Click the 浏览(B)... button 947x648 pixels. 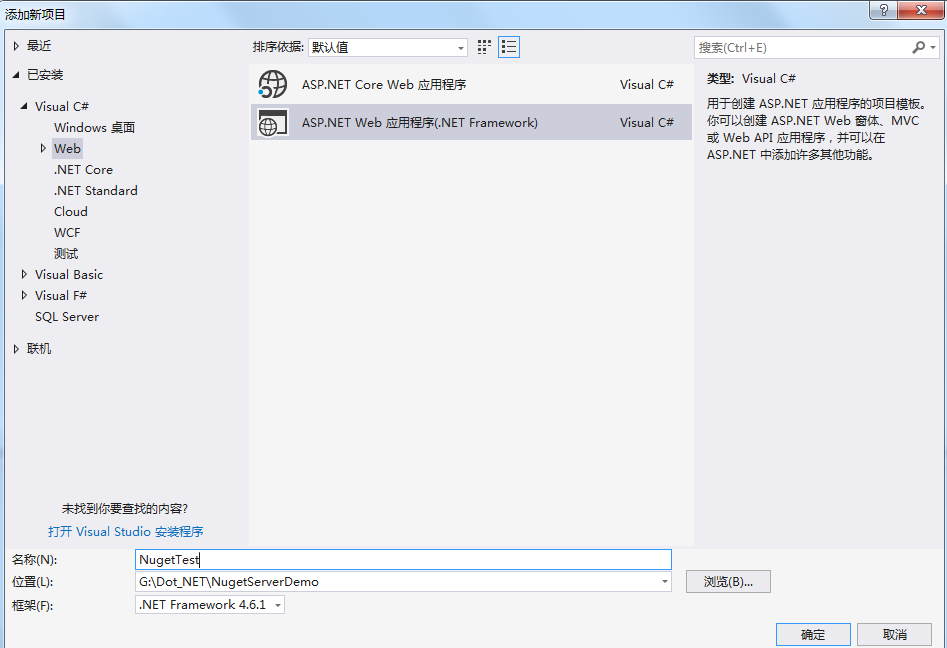pos(728,582)
